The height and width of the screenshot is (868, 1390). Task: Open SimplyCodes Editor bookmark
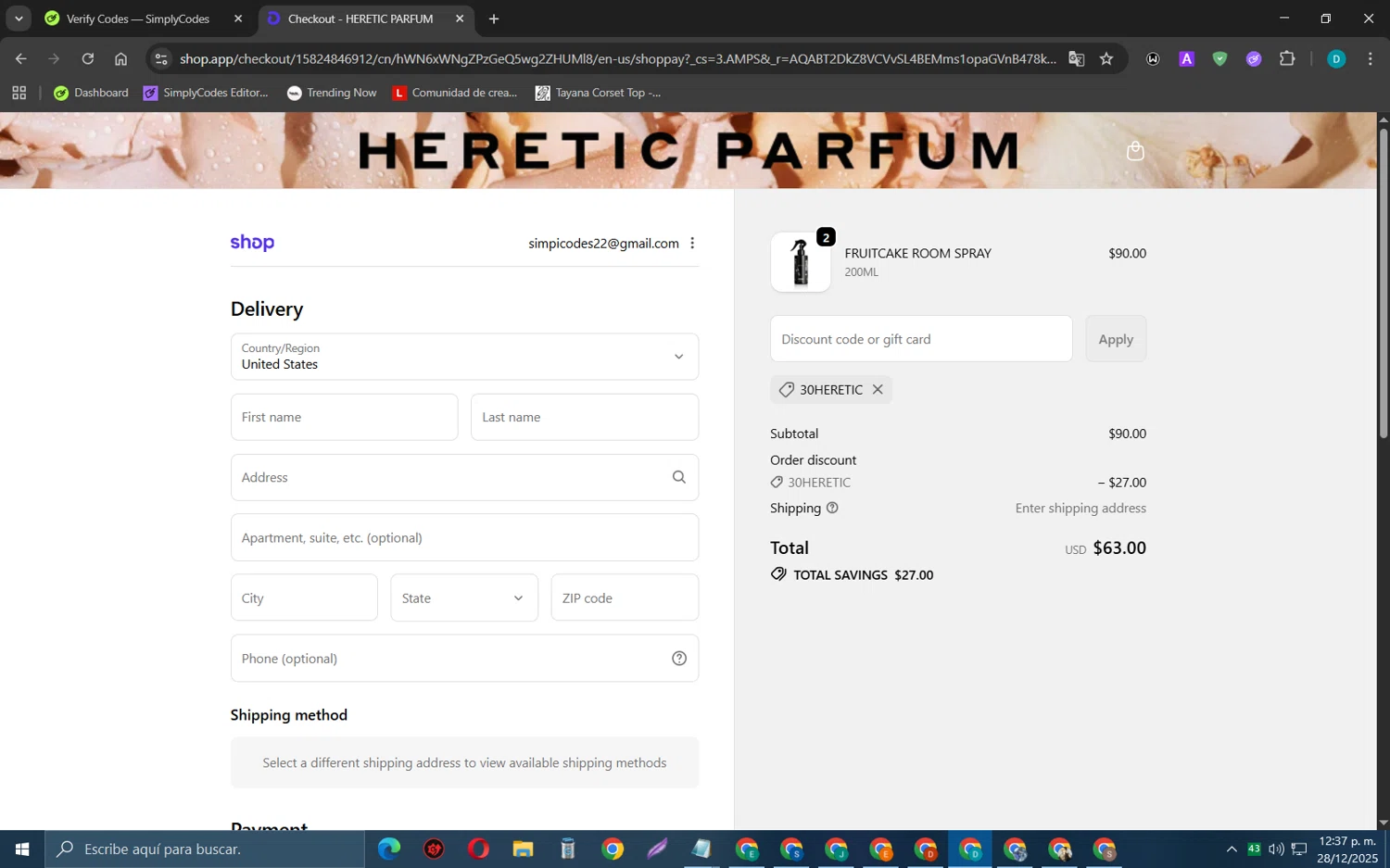(206, 93)
